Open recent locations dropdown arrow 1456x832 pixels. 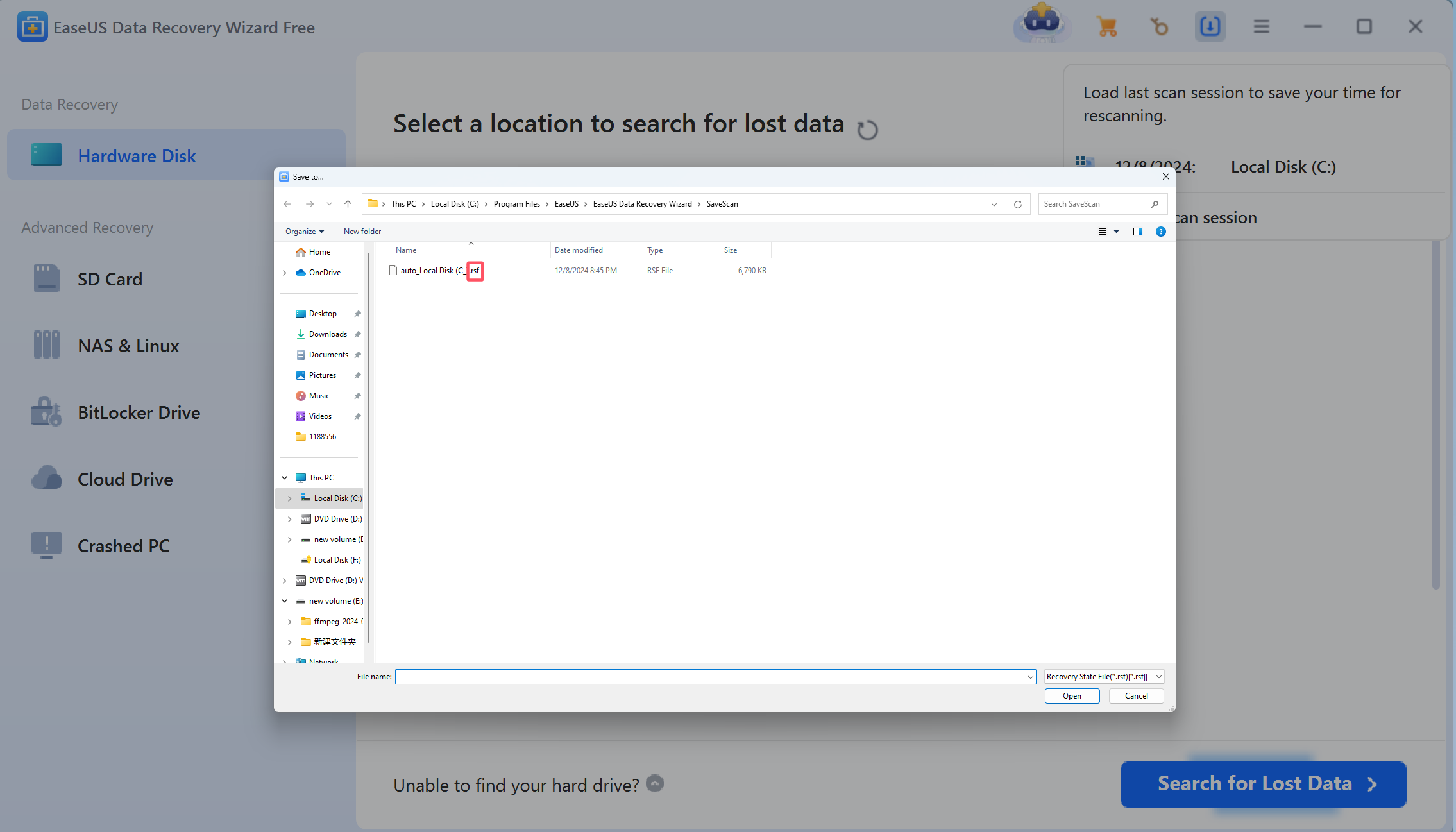(329, 204)
